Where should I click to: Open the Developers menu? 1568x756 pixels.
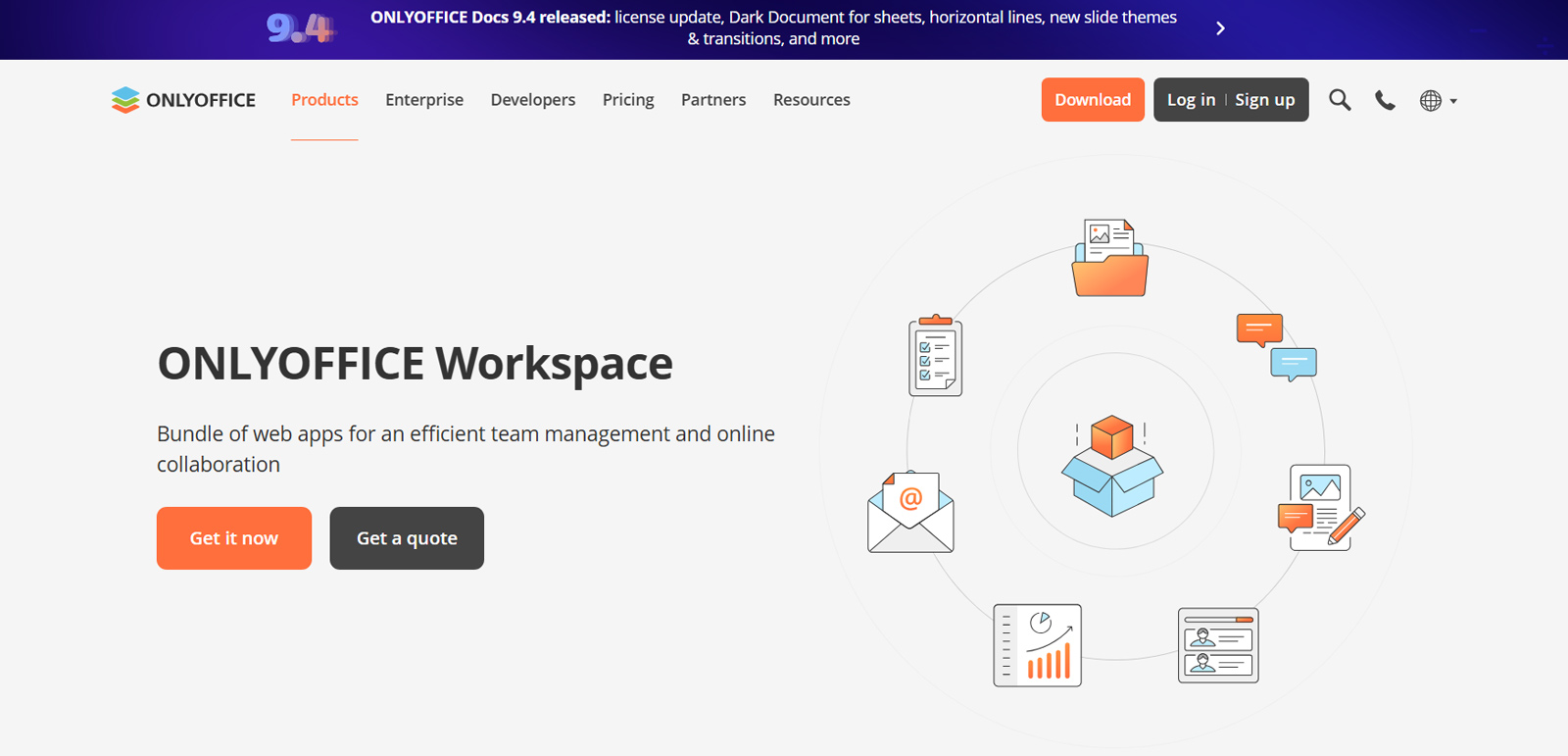point(533,100)
